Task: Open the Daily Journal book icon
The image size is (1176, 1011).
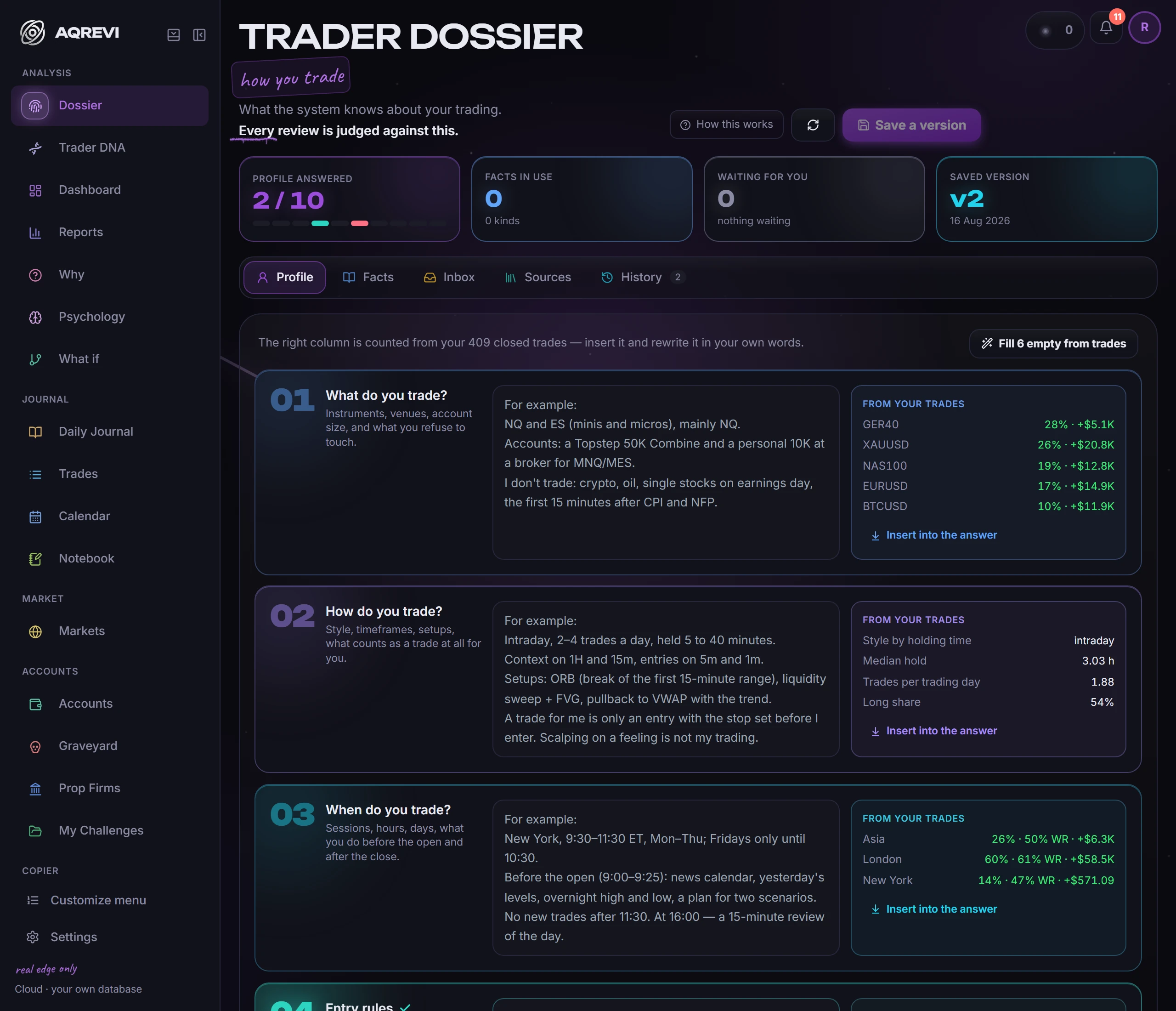Action: [x=35, y=432]
